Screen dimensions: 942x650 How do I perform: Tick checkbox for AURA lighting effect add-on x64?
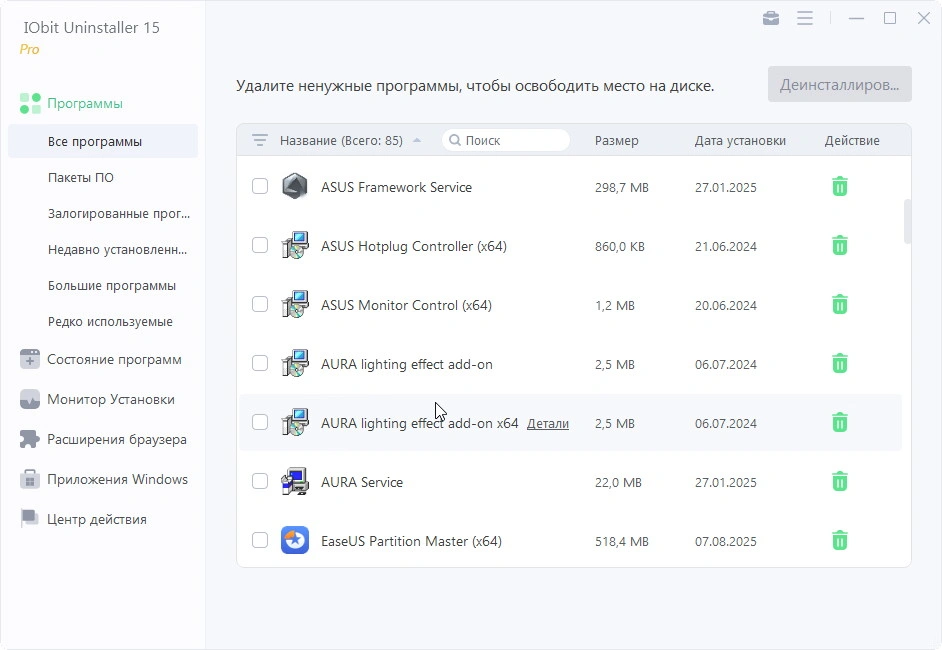pyautogui.click(x=260, y=422)
